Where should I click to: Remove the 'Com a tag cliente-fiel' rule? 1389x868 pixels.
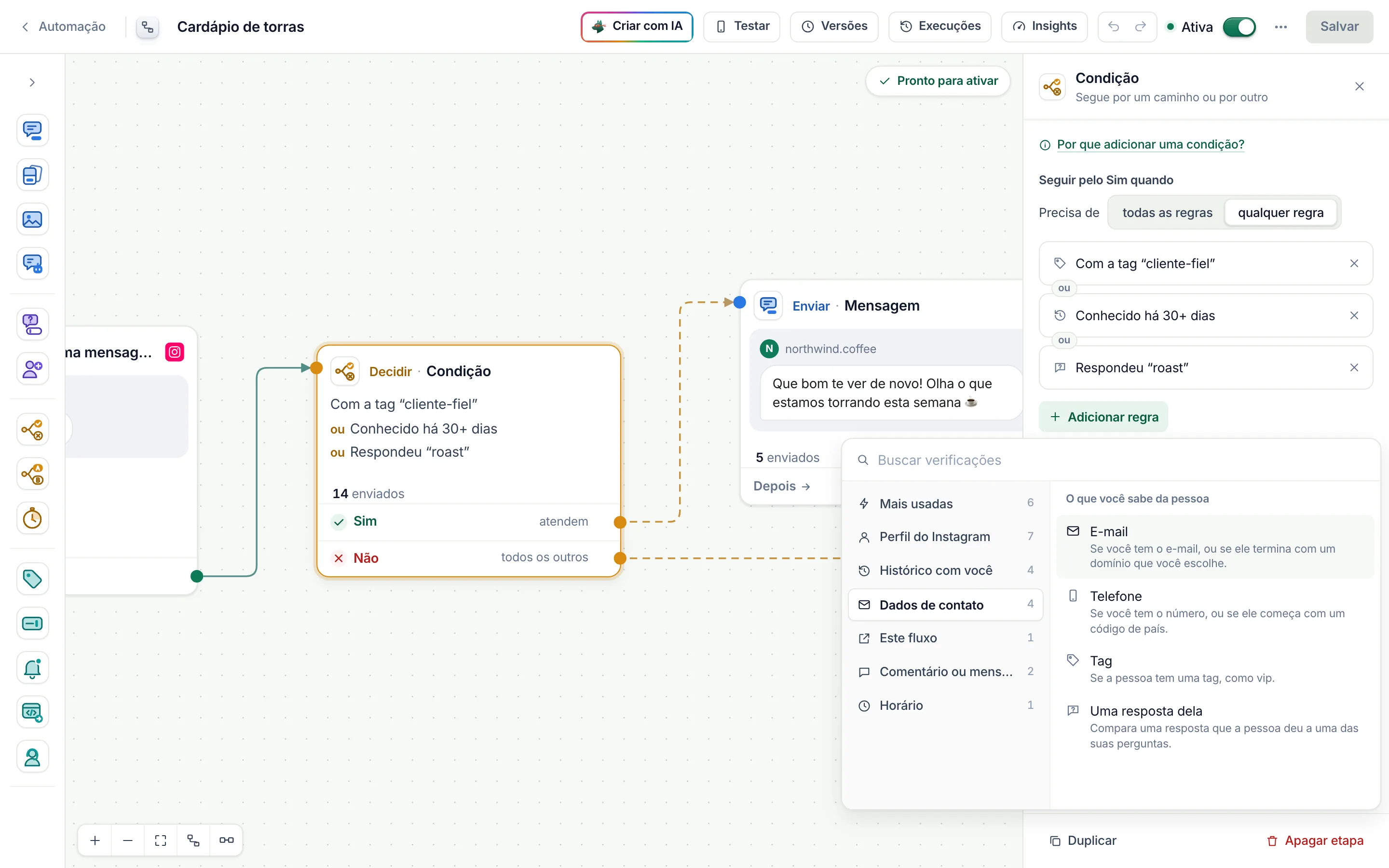(1354, 263)
